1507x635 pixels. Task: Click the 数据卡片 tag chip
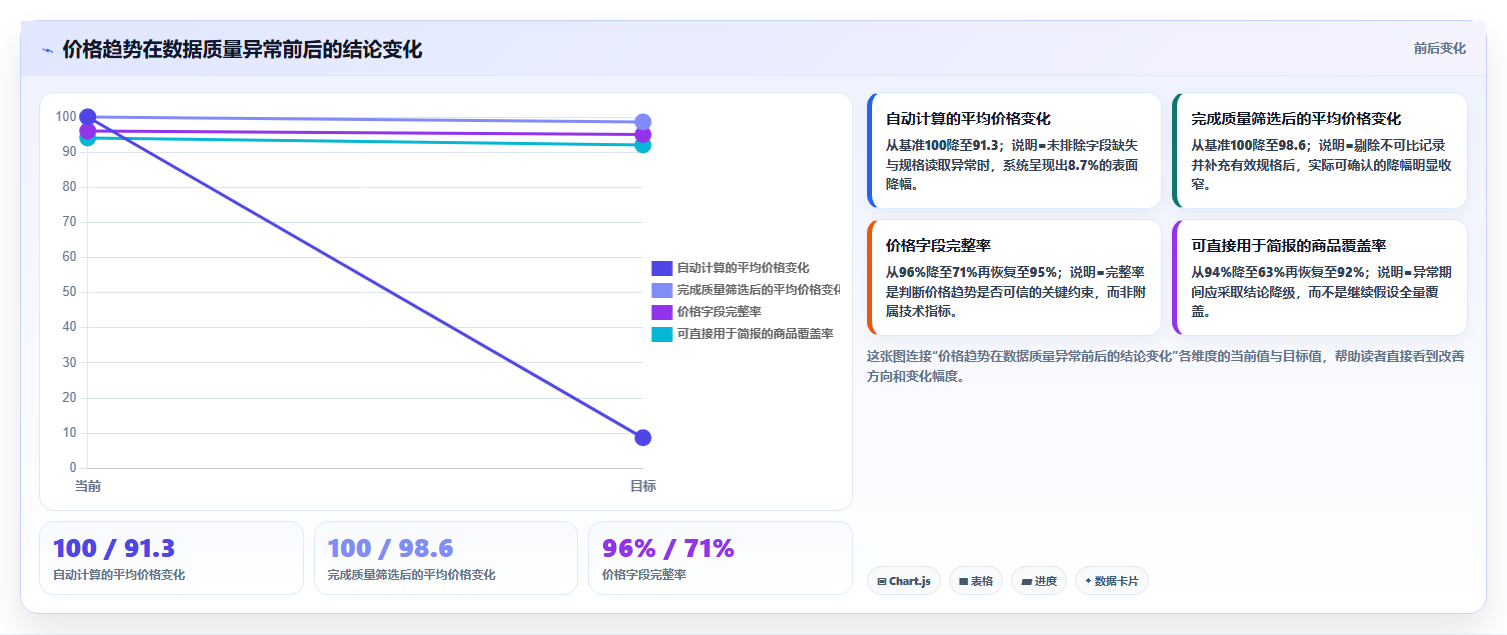tap(1112, 581)
